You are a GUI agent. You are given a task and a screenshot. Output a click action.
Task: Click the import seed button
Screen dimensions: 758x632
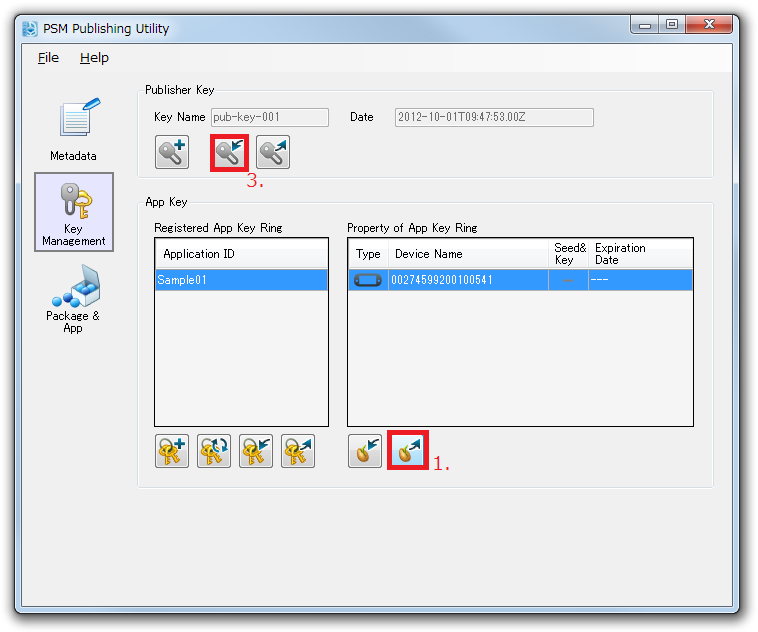pos(365,452)
